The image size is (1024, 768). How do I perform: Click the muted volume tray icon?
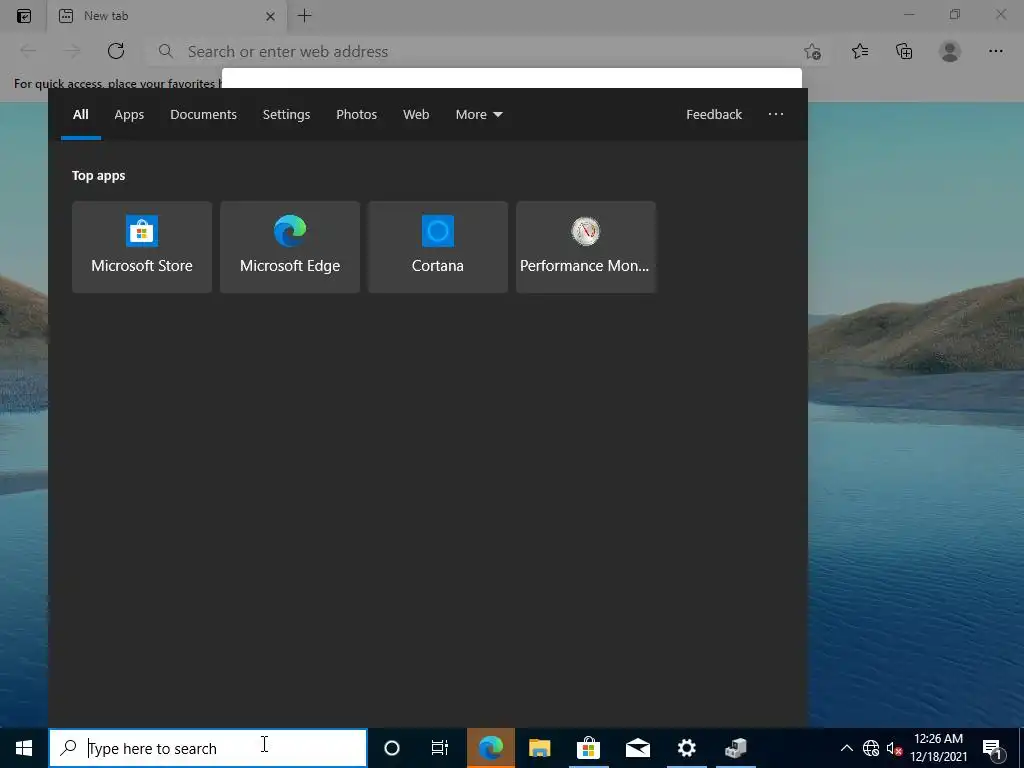894,748
